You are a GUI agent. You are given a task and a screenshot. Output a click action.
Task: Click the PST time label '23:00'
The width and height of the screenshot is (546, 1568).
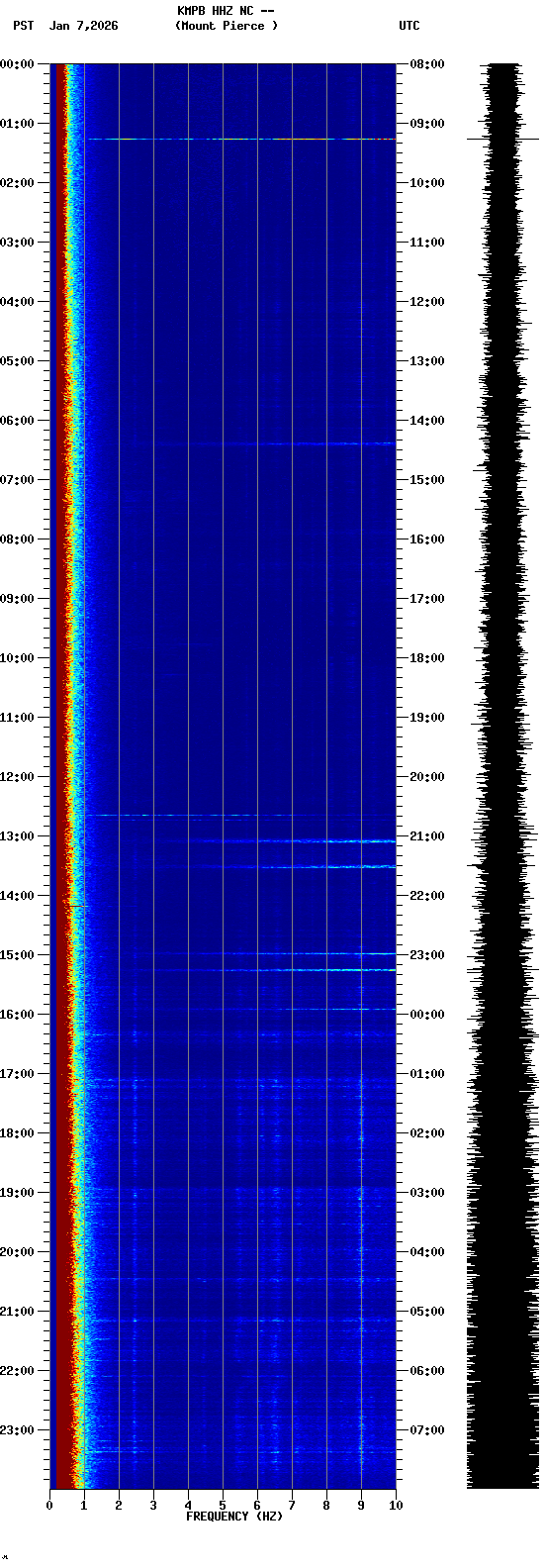[x=17, y=1430]
